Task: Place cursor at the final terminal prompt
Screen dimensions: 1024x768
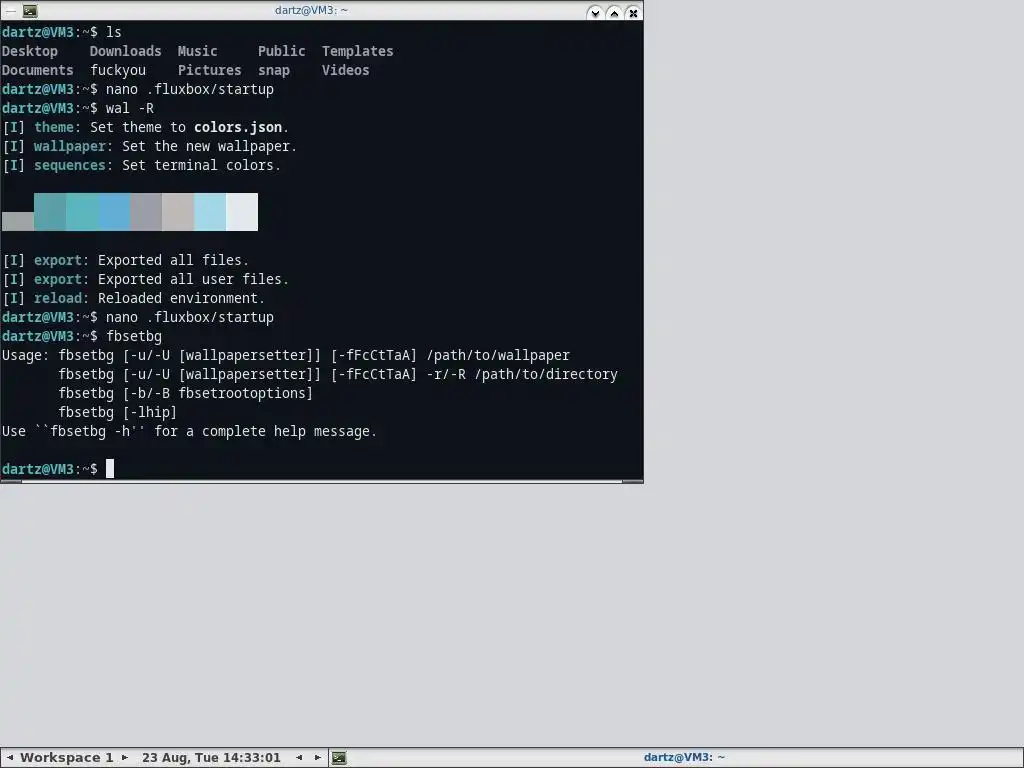Action: [x=110, y=469]
